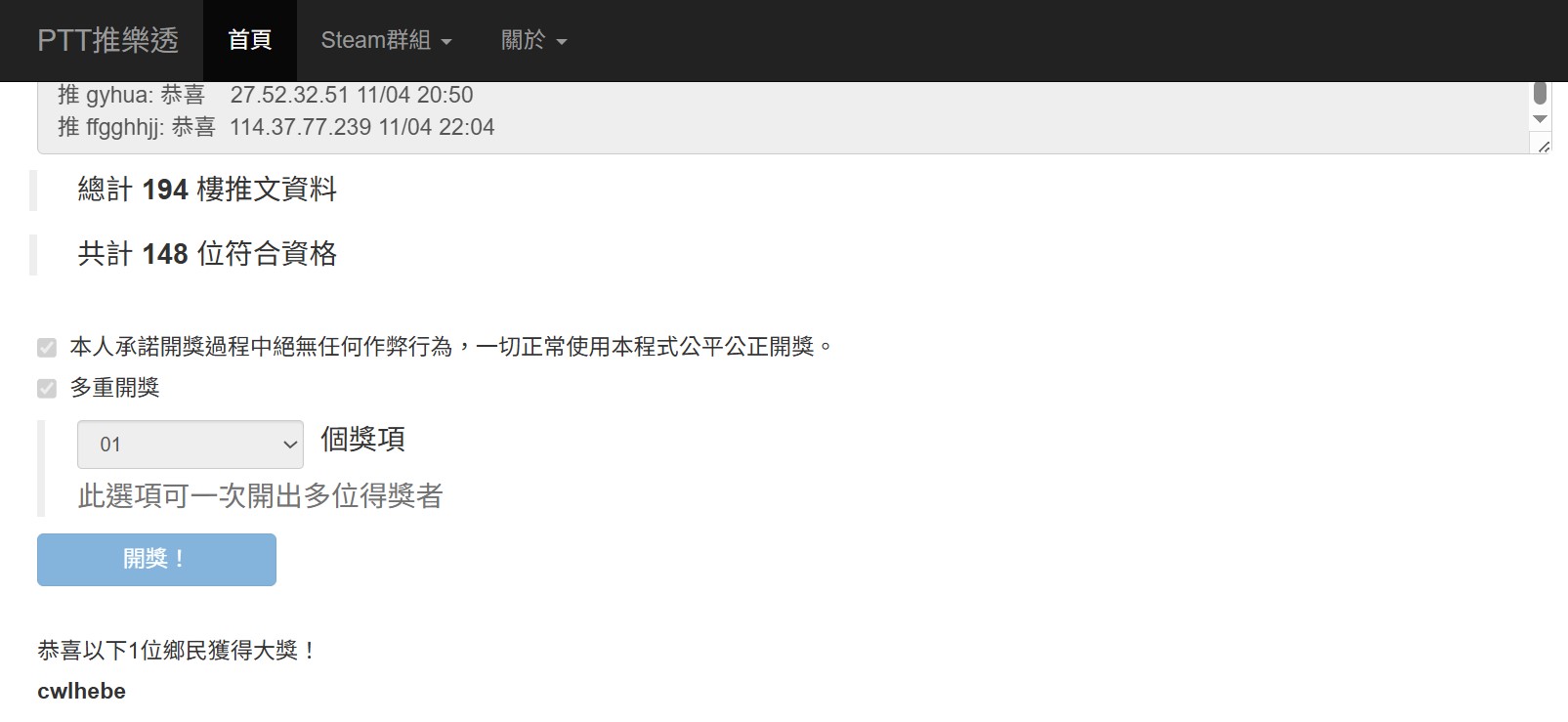Open the 關於 dropdown menu
Viewport: 1568px width, 722px height.
(x=533, y=40)
